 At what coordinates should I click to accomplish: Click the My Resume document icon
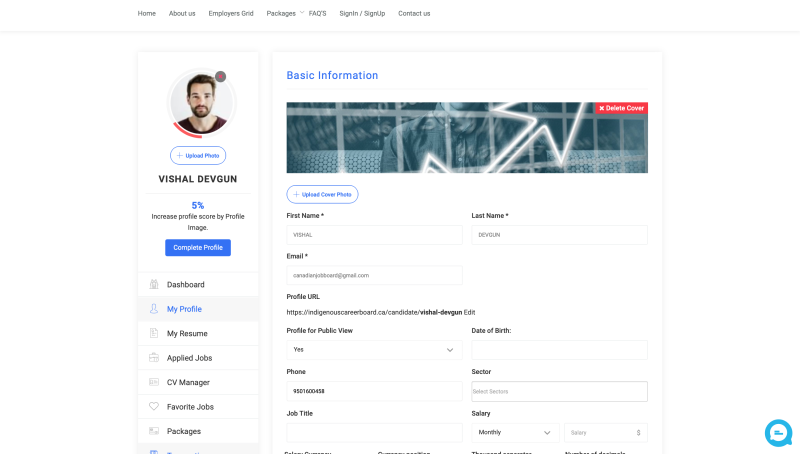click(x=154, y=333)
